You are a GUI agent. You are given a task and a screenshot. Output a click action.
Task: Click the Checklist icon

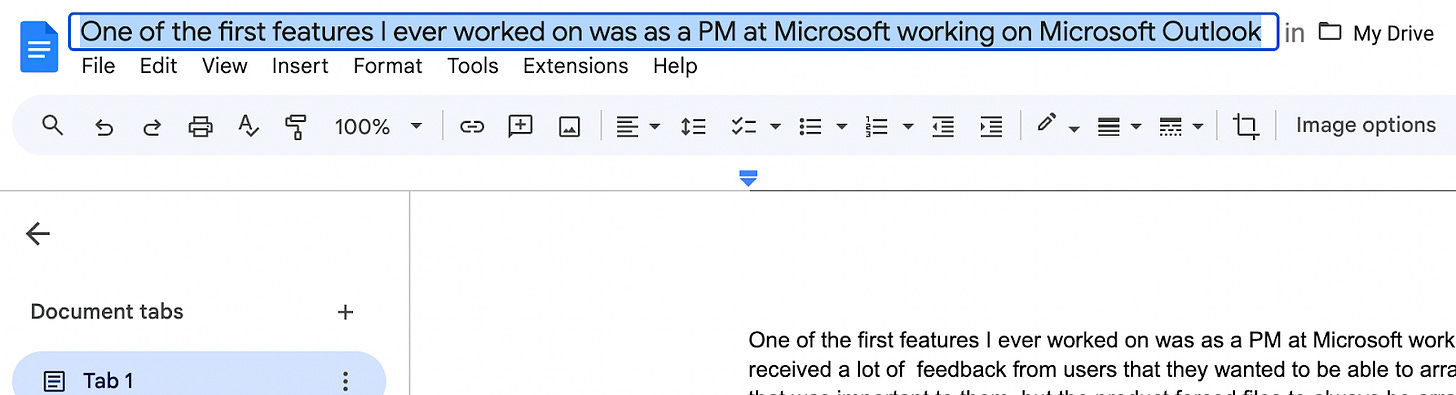click(743, 127)
